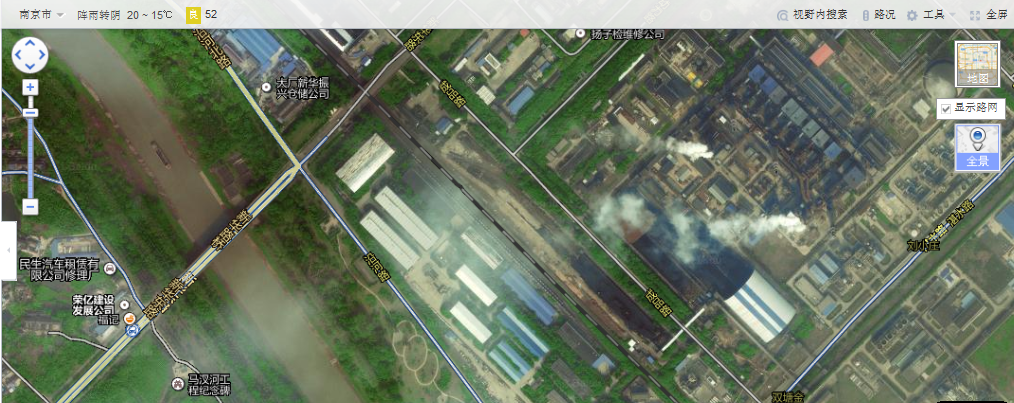Click the 民生汽车租赁 car repair marker icon
1014x403 pixels.
[x=110, y=269]
